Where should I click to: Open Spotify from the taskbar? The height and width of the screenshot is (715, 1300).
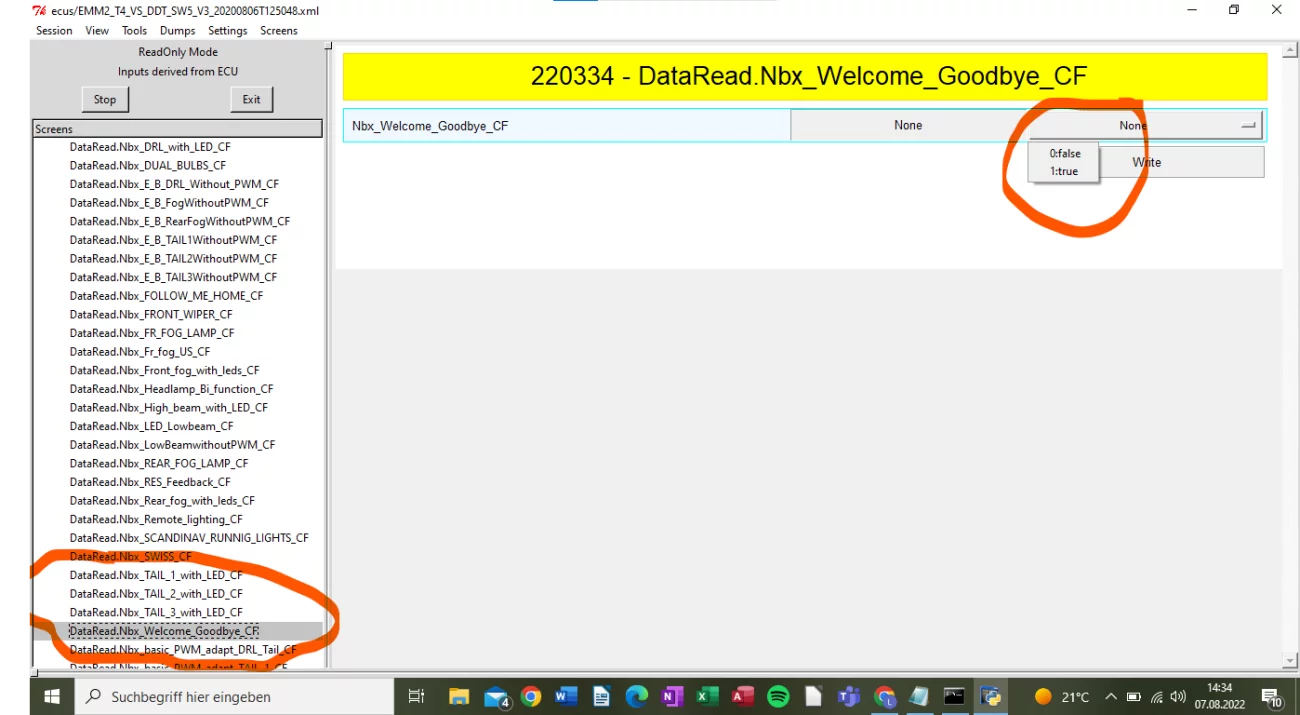click(778, 696)
